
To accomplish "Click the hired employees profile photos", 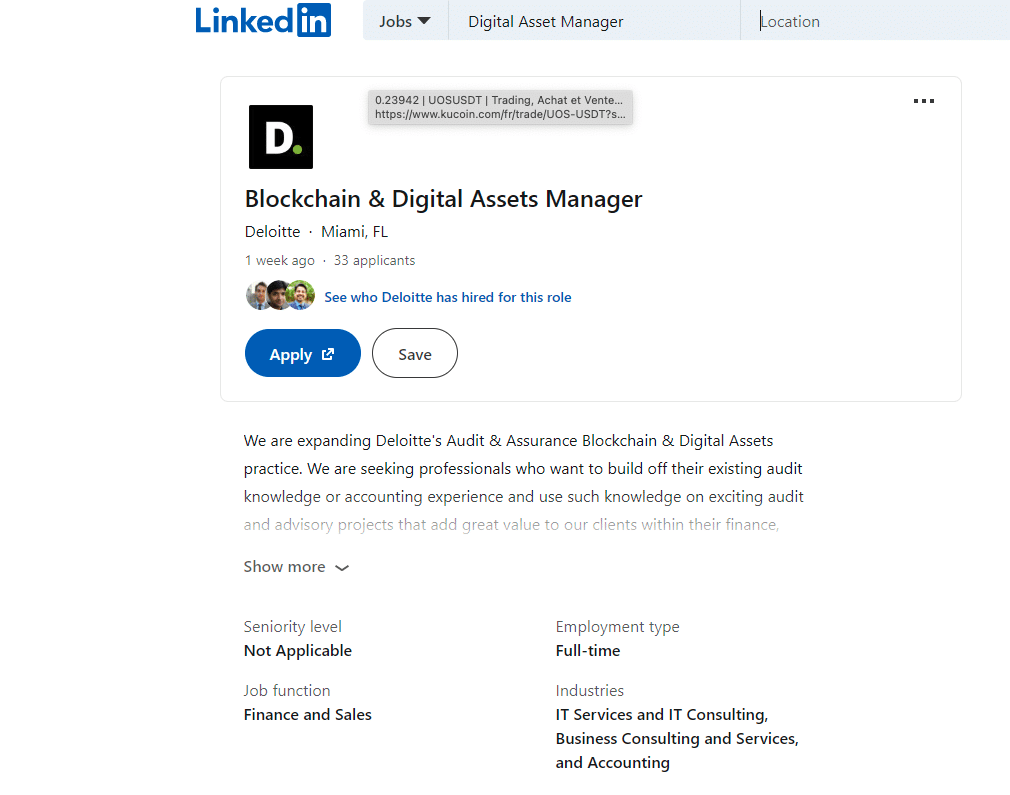I will pyautogui.click(x=280, y=296).
